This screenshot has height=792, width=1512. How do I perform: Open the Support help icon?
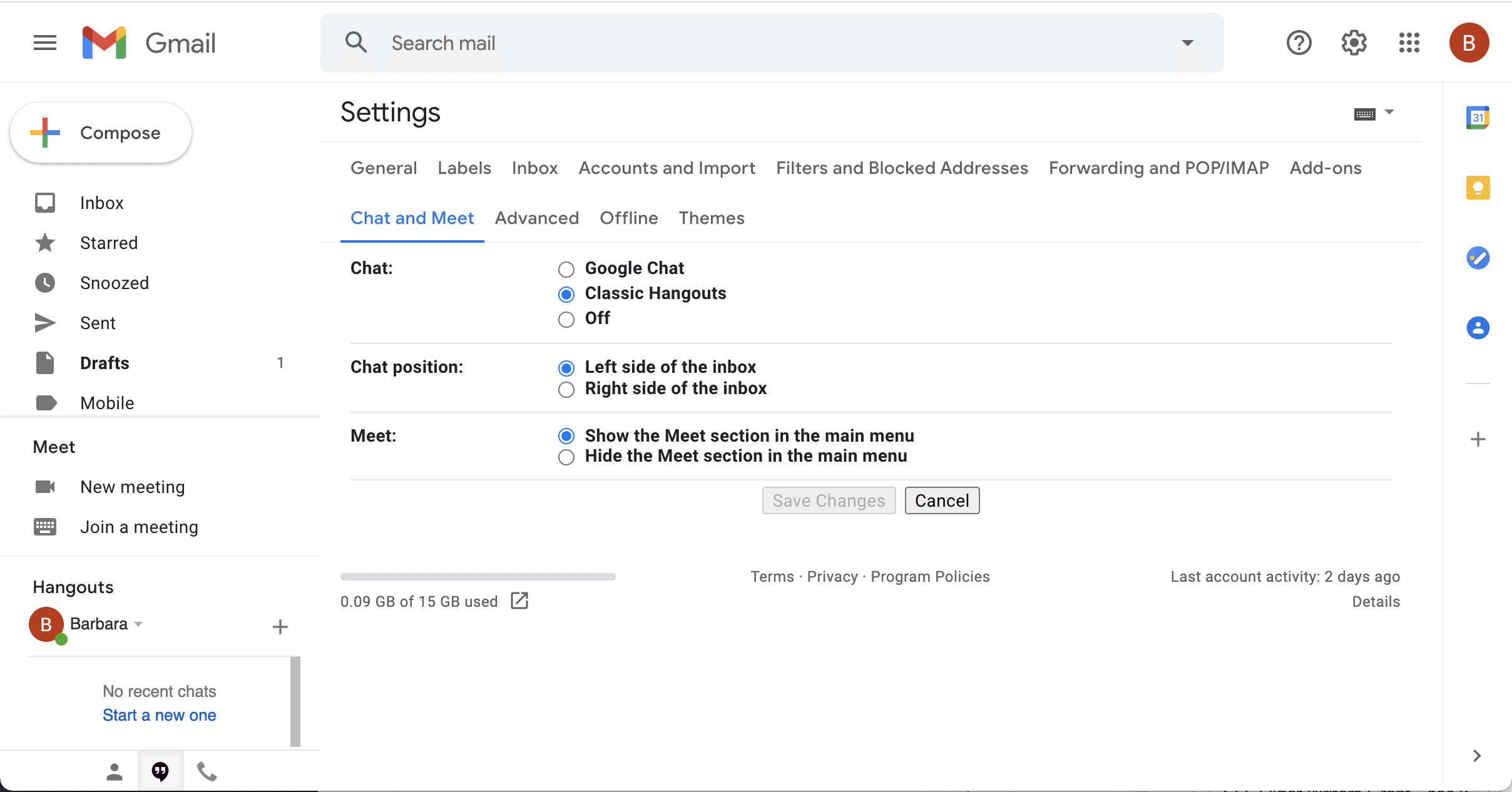(x=1299, y=43)
